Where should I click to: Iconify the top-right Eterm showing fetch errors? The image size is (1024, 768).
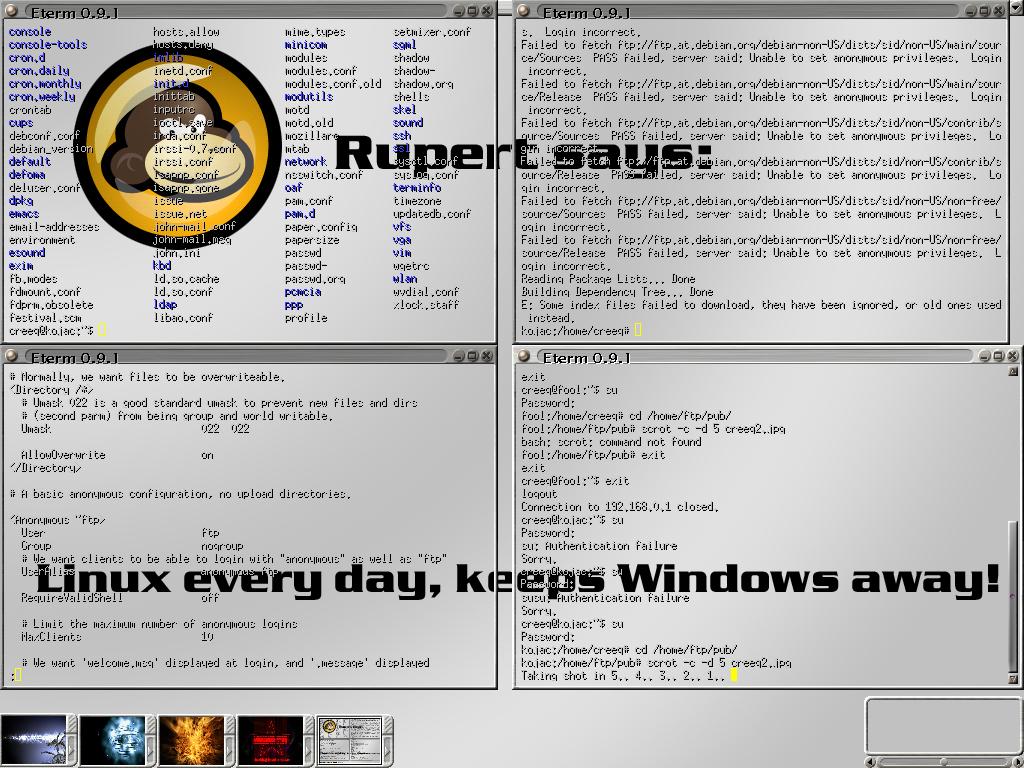click(x=970, y=11)
